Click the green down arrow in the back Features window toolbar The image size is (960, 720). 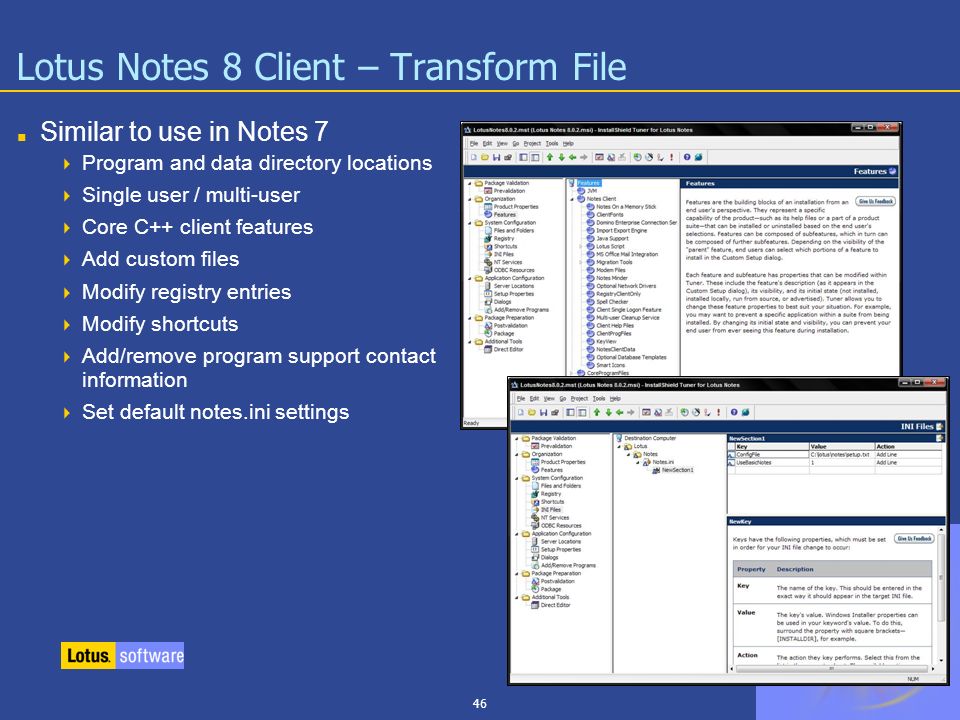561,157
